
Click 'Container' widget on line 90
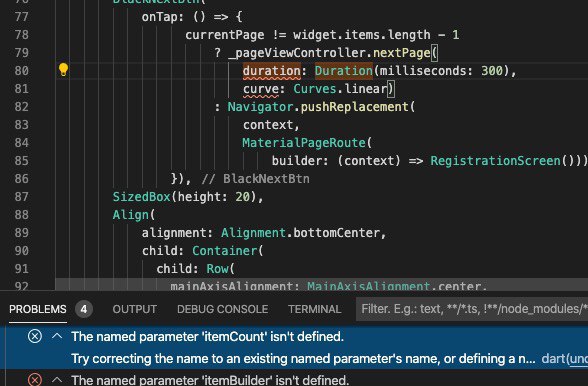pyautogui.click(x=224, y=251)
